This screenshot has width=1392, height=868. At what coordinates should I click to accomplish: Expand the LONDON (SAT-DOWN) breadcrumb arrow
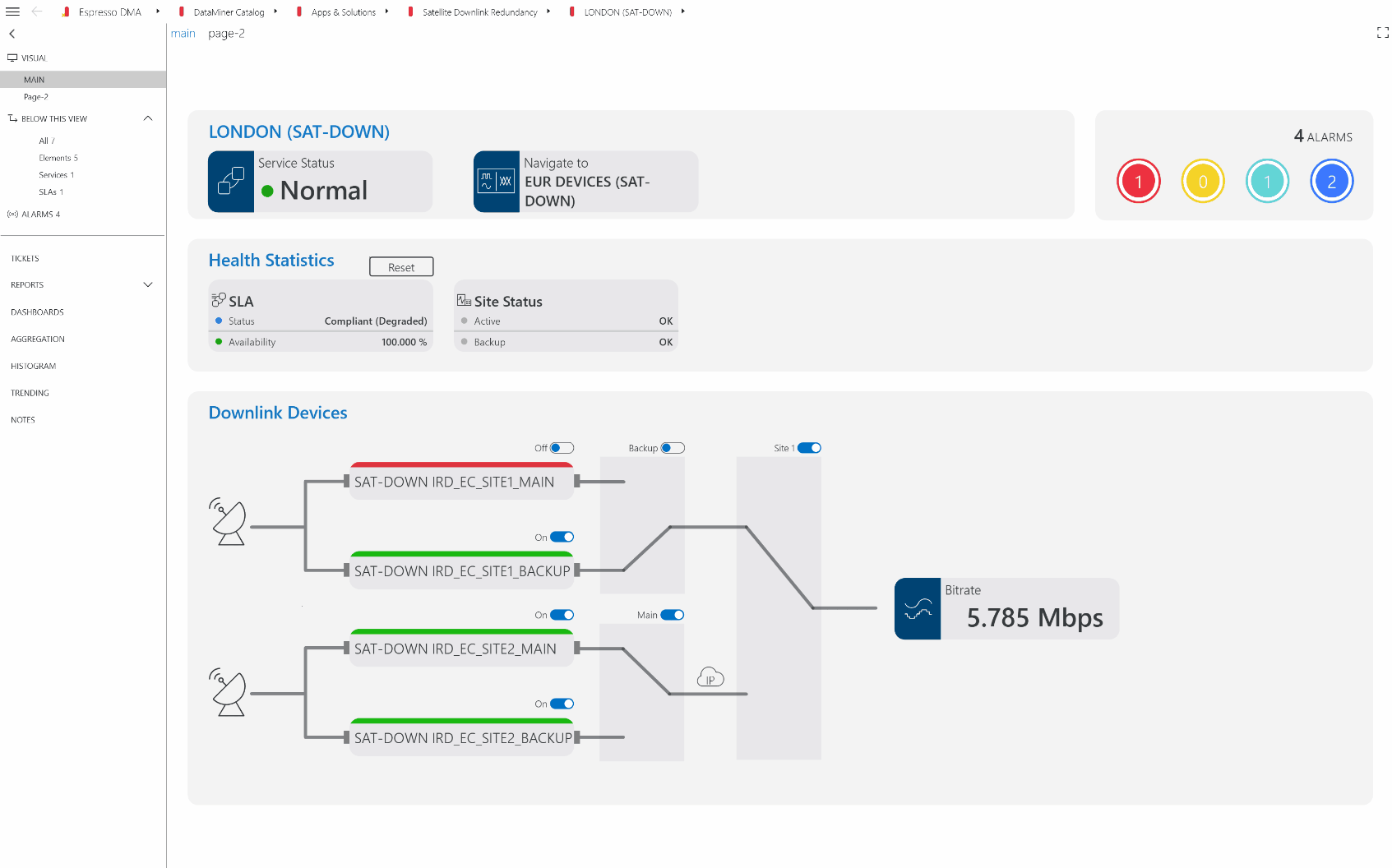pos(683,12)
